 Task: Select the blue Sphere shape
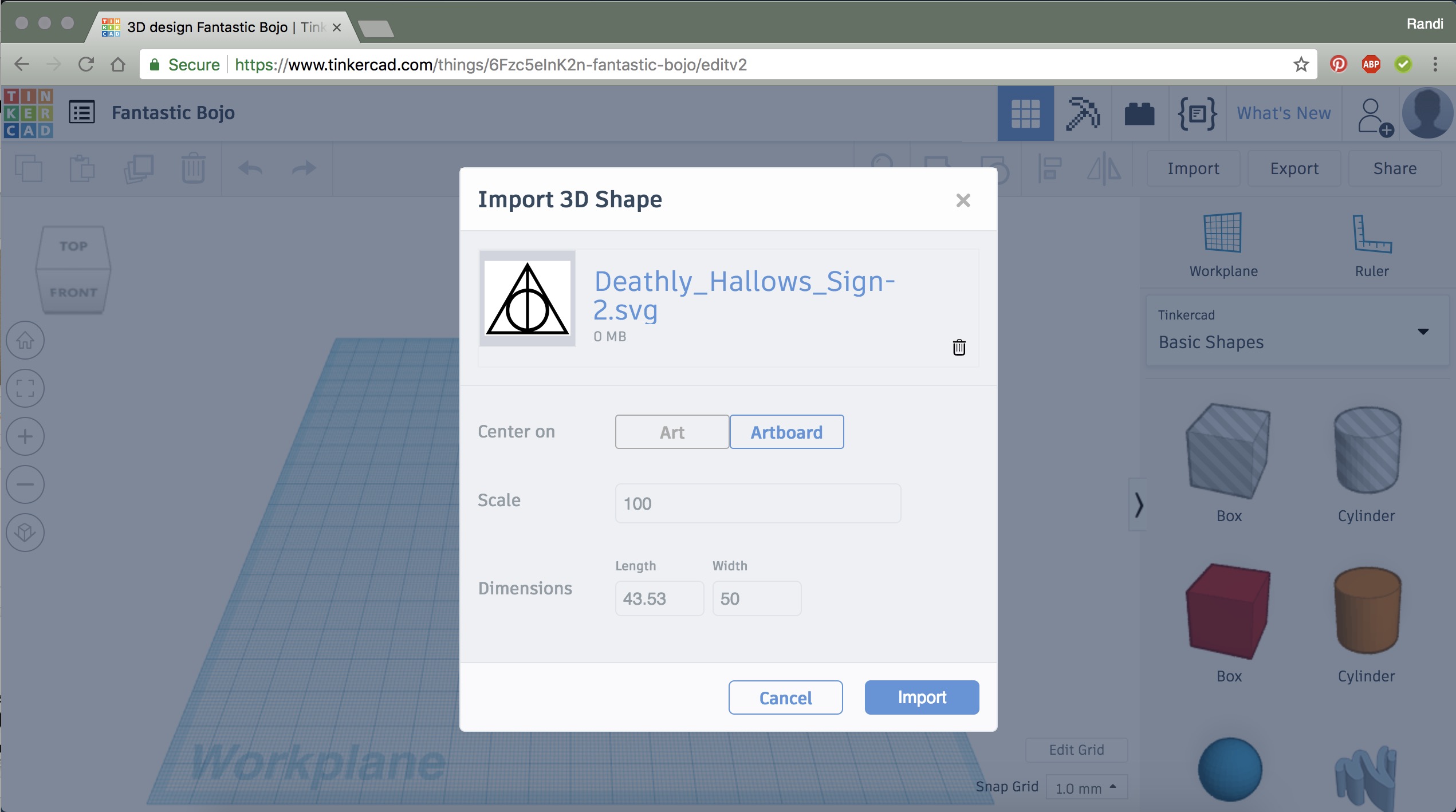1230,770
